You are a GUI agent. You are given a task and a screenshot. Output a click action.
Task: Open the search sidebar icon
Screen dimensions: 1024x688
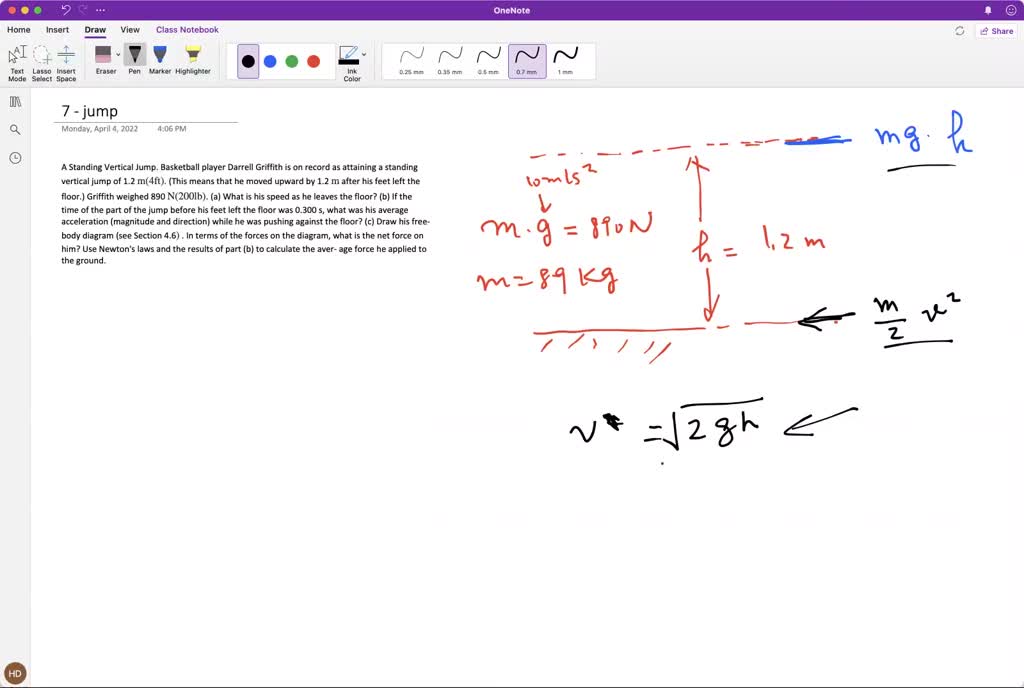(x=15, y=129)
